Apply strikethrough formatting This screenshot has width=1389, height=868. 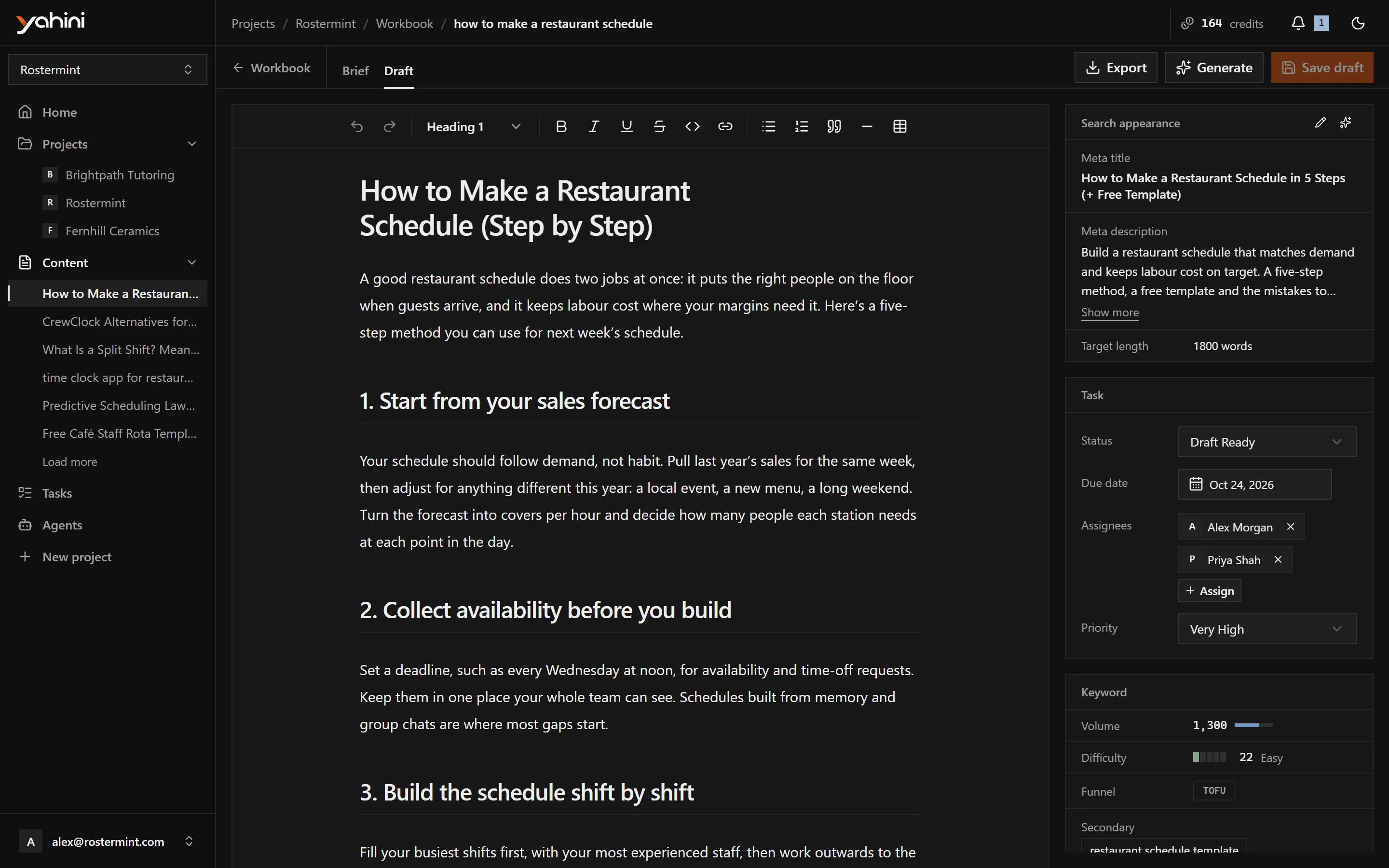click(659, 126)
